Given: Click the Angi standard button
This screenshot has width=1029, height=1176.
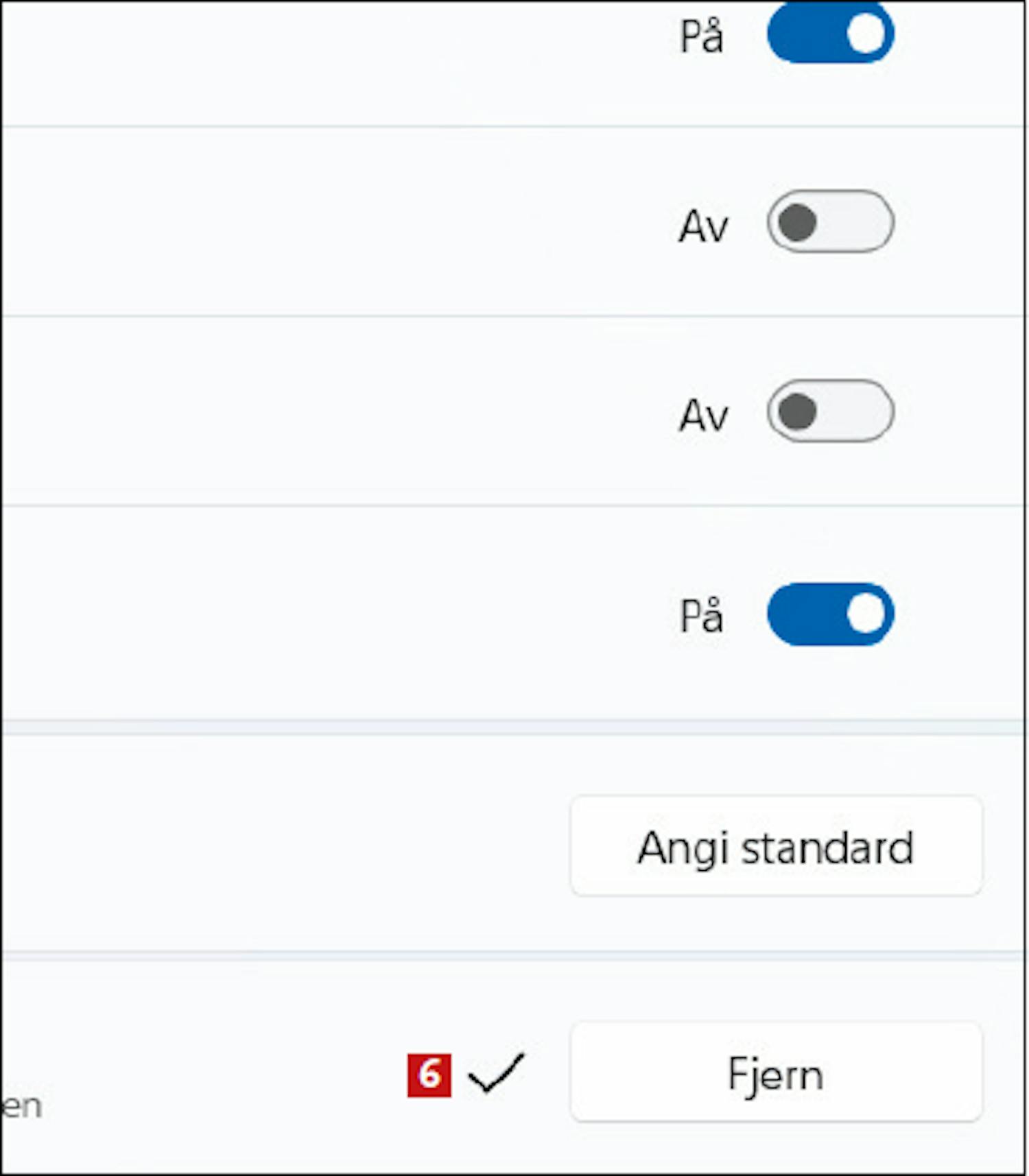Looking at the screenshot, I should coord(776,845).
